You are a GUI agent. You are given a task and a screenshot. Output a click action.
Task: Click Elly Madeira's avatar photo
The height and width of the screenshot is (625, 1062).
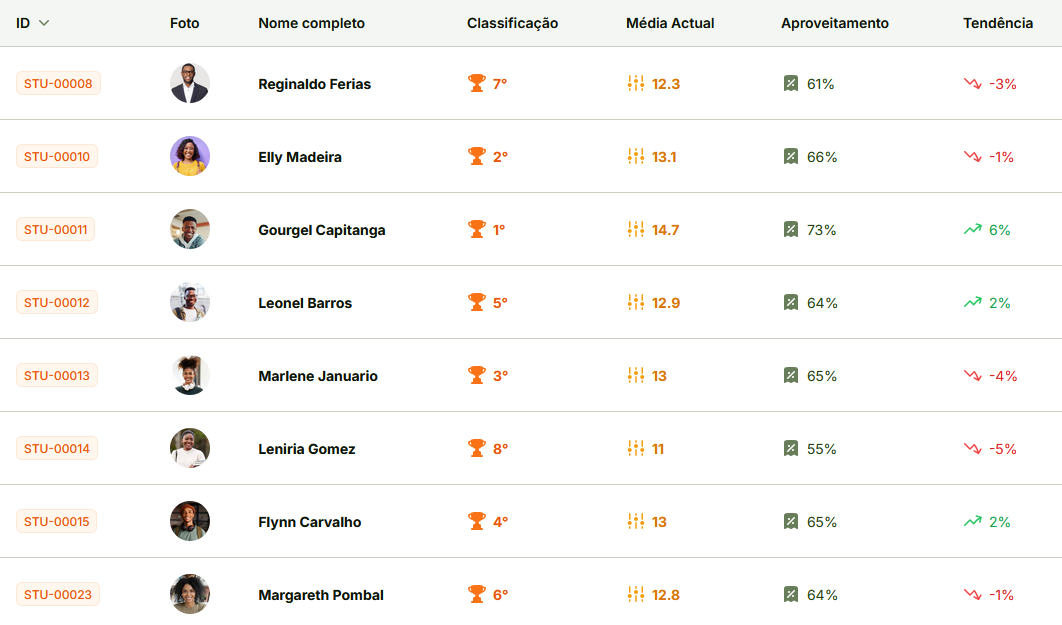(x=190, y=156)
